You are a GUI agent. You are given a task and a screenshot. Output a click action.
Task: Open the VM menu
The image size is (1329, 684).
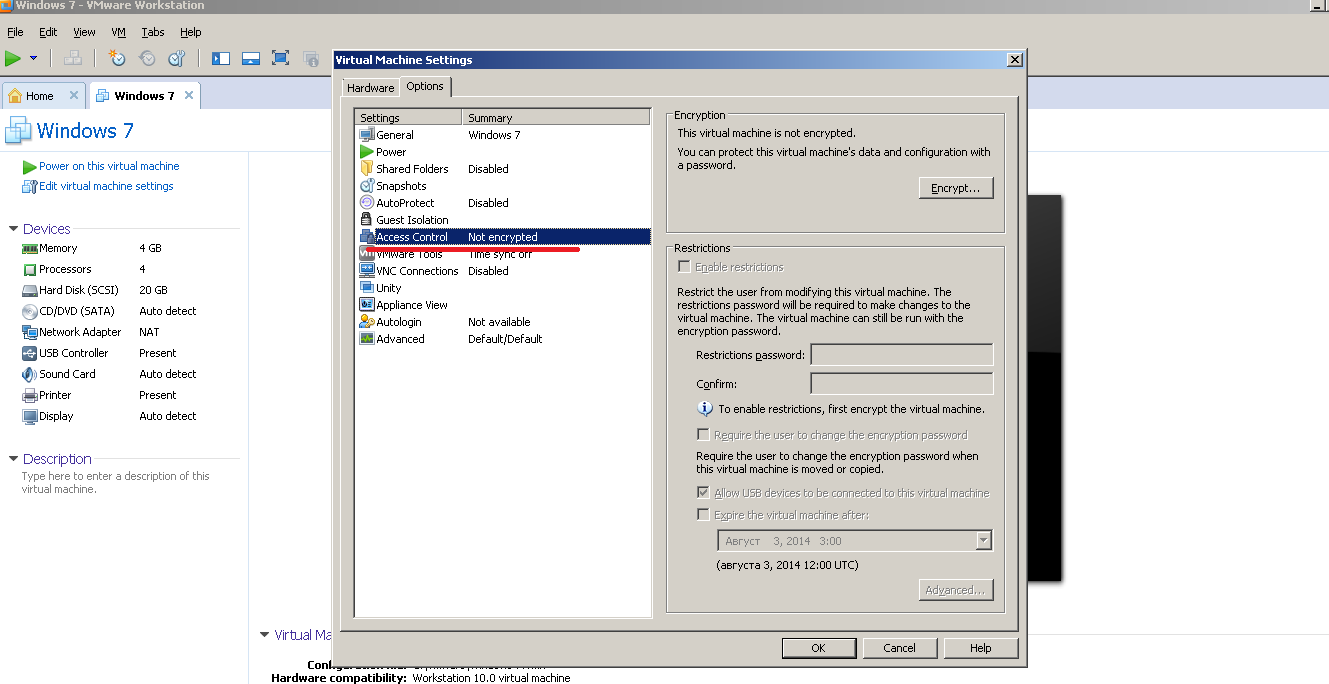[119, 32]
